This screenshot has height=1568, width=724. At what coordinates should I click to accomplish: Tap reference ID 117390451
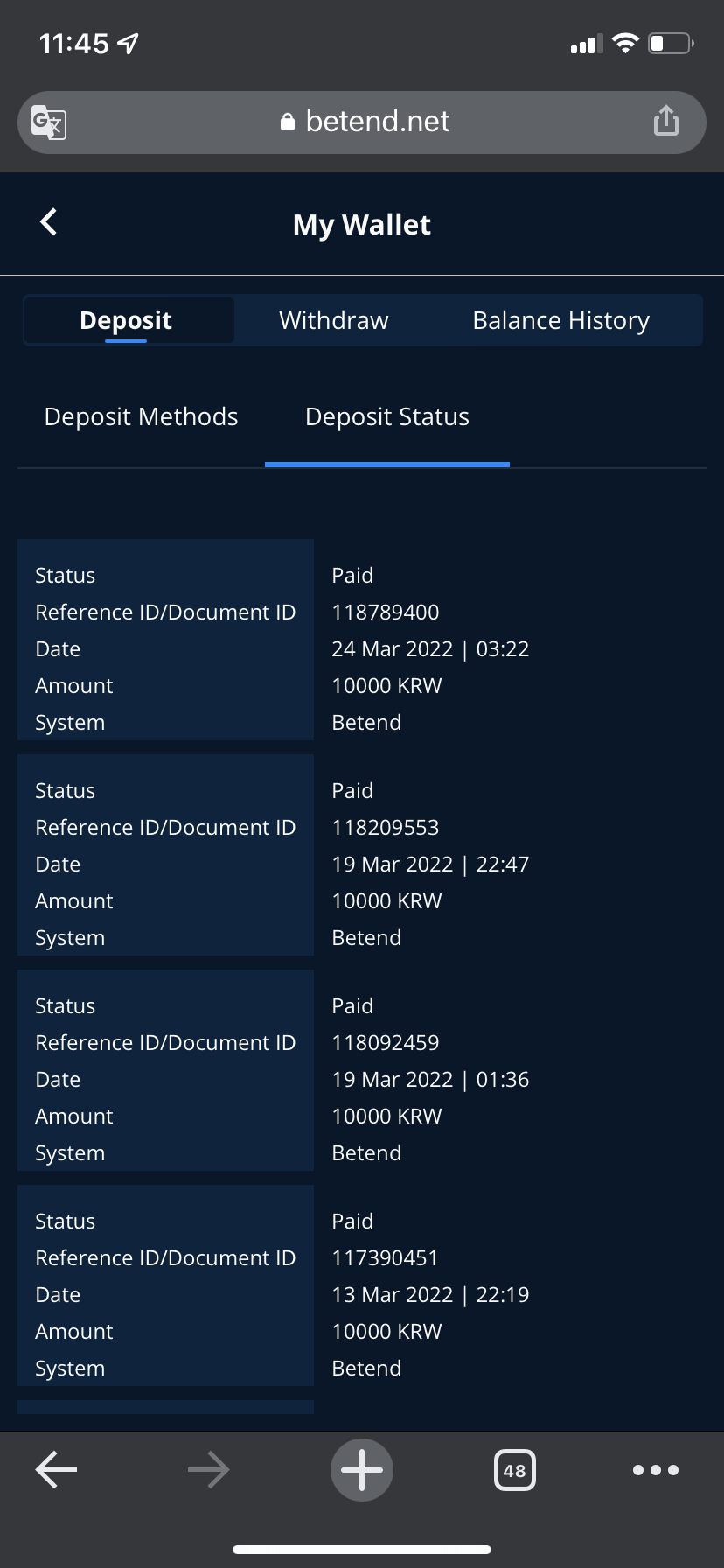tap(385, 1257)
